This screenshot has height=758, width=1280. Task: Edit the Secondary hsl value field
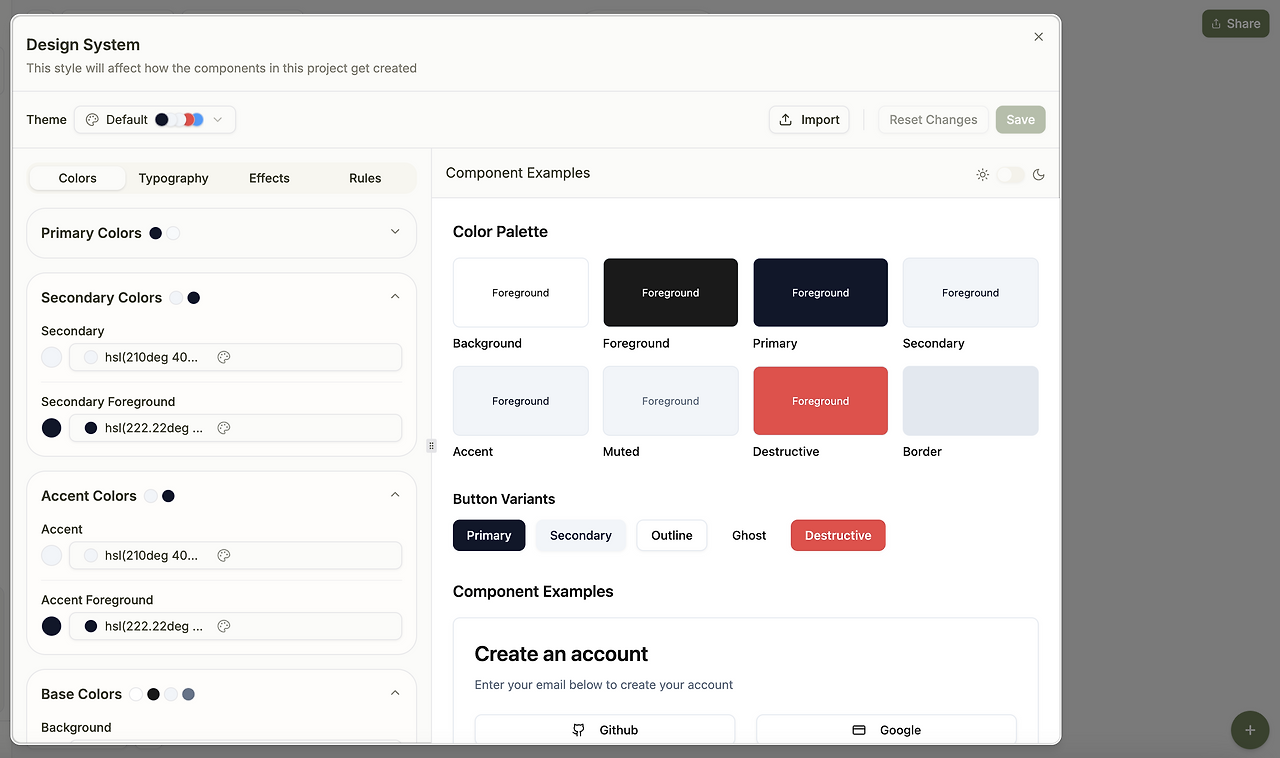pyautogui.click(x=235, y=357)
